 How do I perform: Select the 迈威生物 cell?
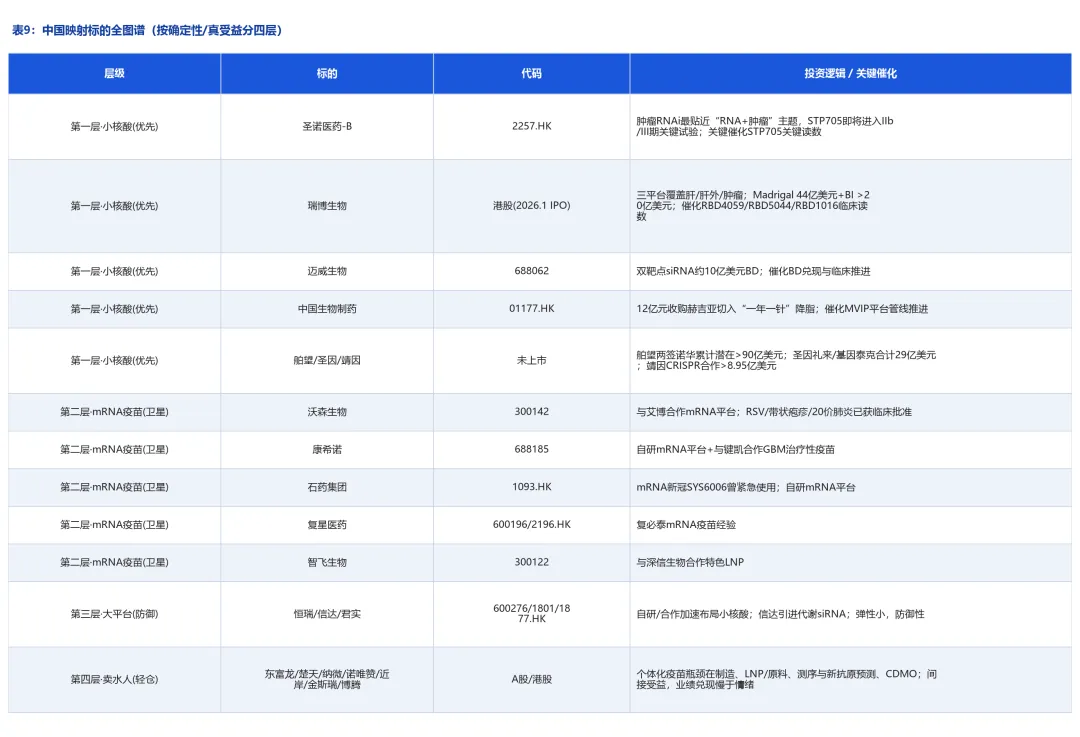[327, 271]
